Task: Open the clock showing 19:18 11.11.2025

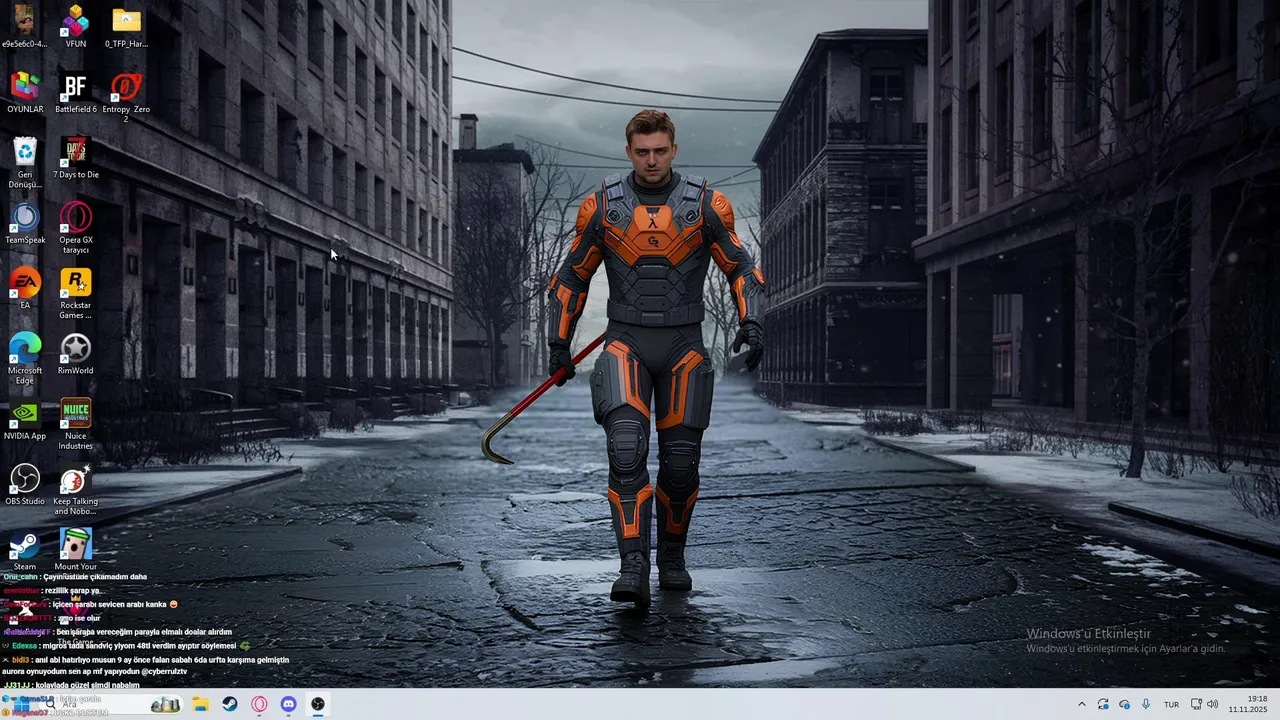Action: [1250, 704]
